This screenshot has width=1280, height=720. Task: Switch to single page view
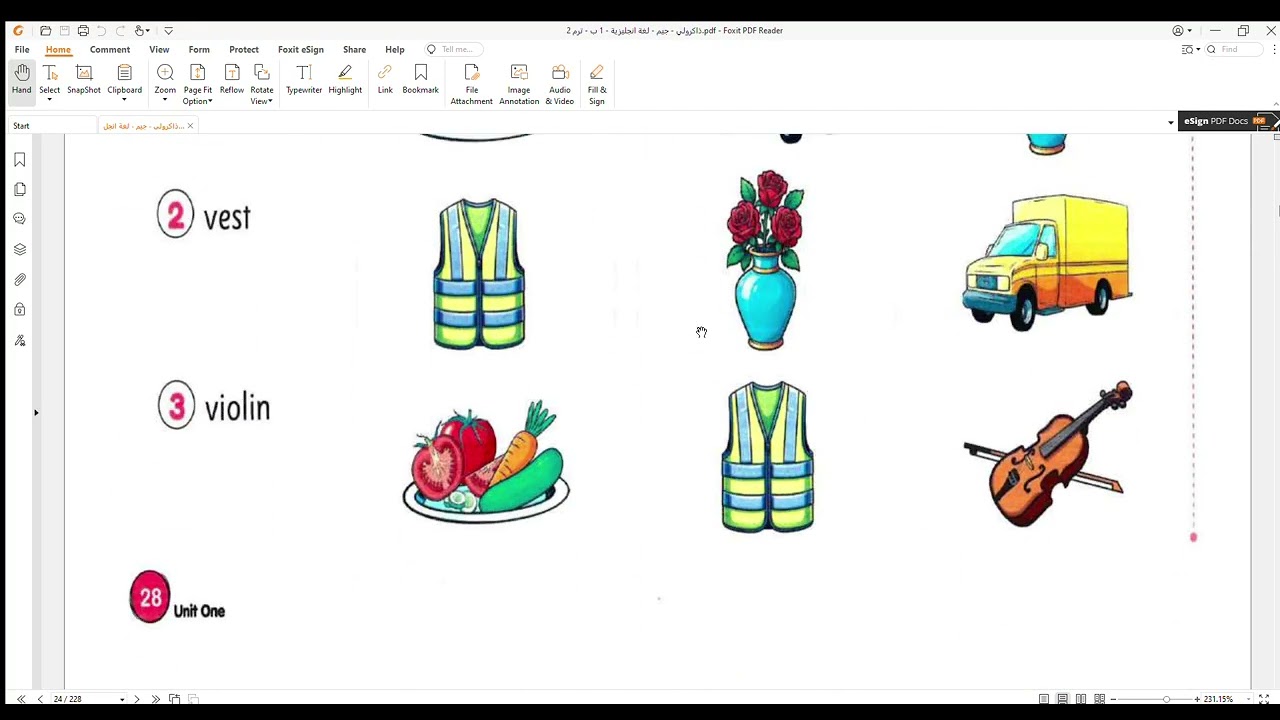[x=1044, y=699]
